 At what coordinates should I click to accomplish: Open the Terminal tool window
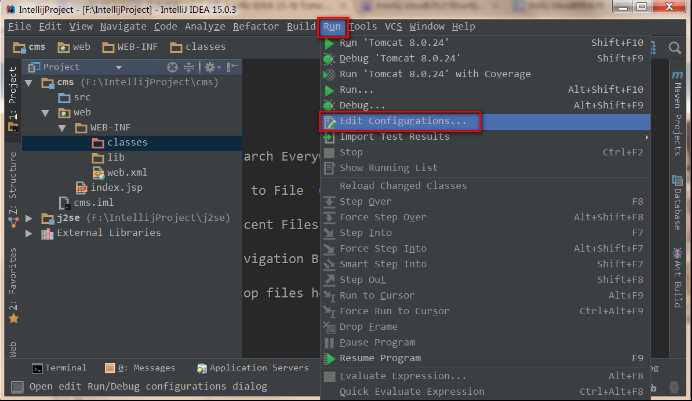pyautogui.click(x=60, y=368)
